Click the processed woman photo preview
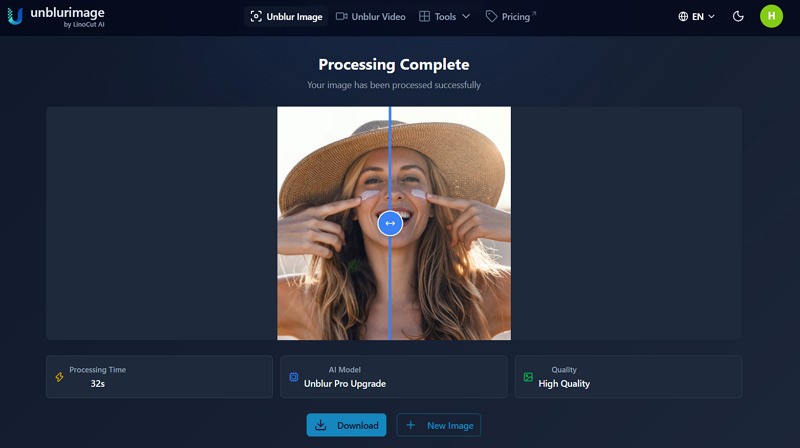Screen dimensions: 800x448 [x=394, y=223]
